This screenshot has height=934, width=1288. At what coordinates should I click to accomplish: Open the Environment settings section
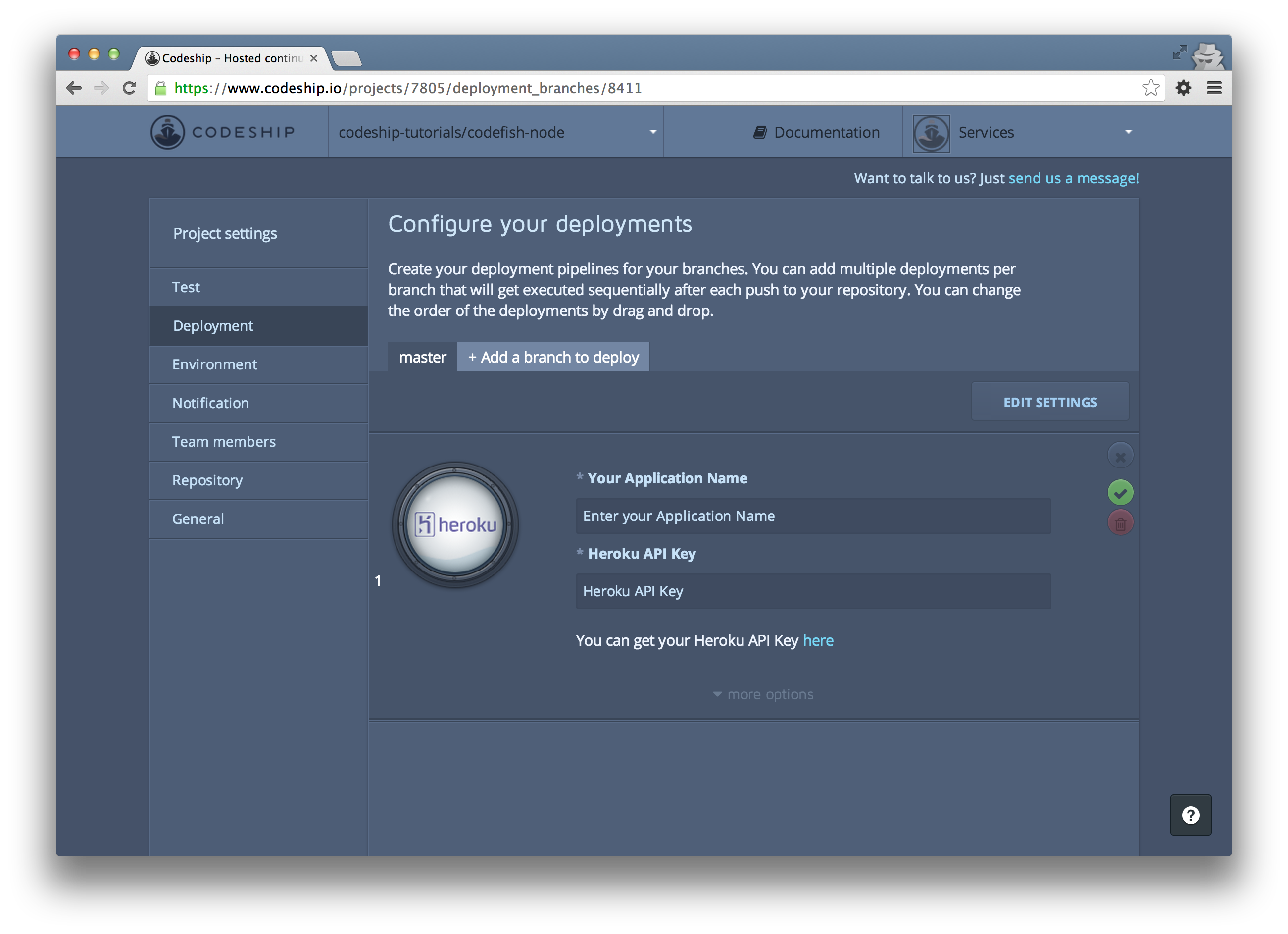tap(215, 364)
